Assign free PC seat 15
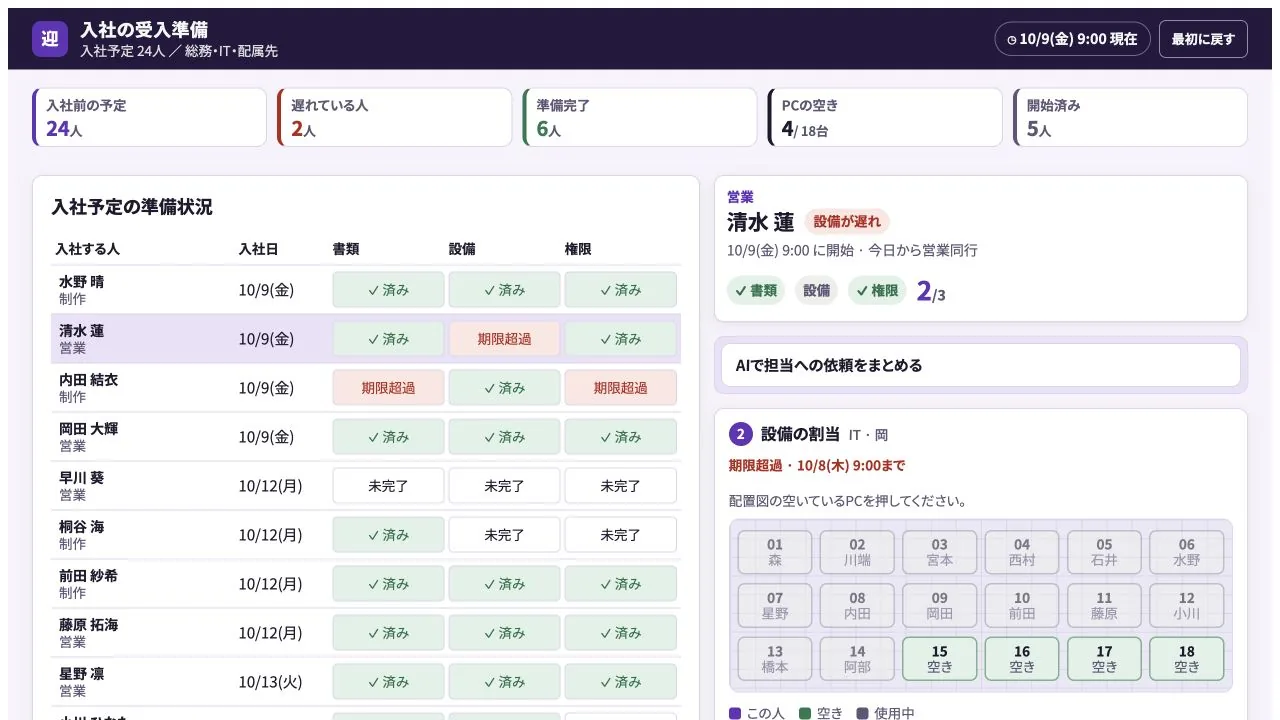 (x=940, y=659)
